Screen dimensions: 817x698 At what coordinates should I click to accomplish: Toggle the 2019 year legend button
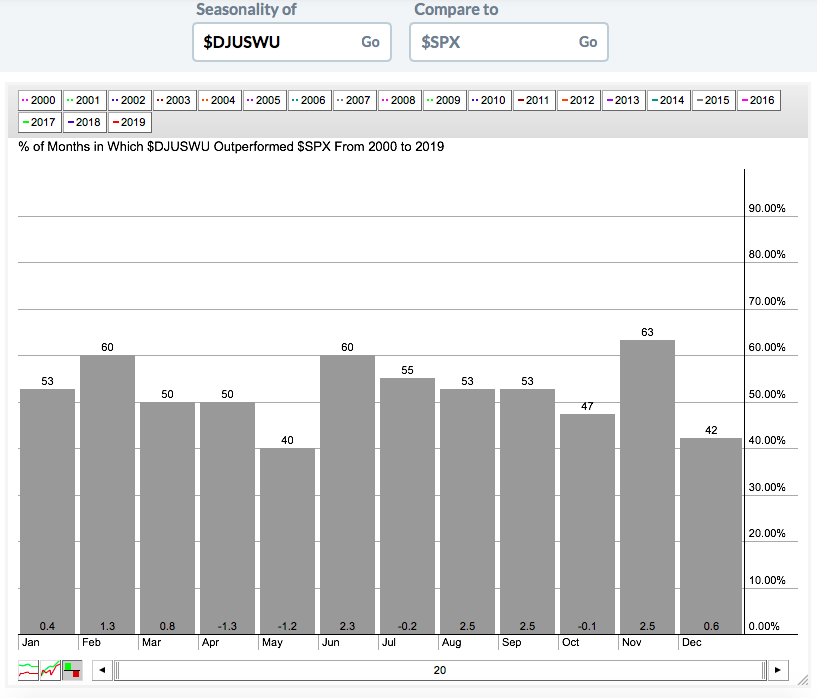coord(130,122)
